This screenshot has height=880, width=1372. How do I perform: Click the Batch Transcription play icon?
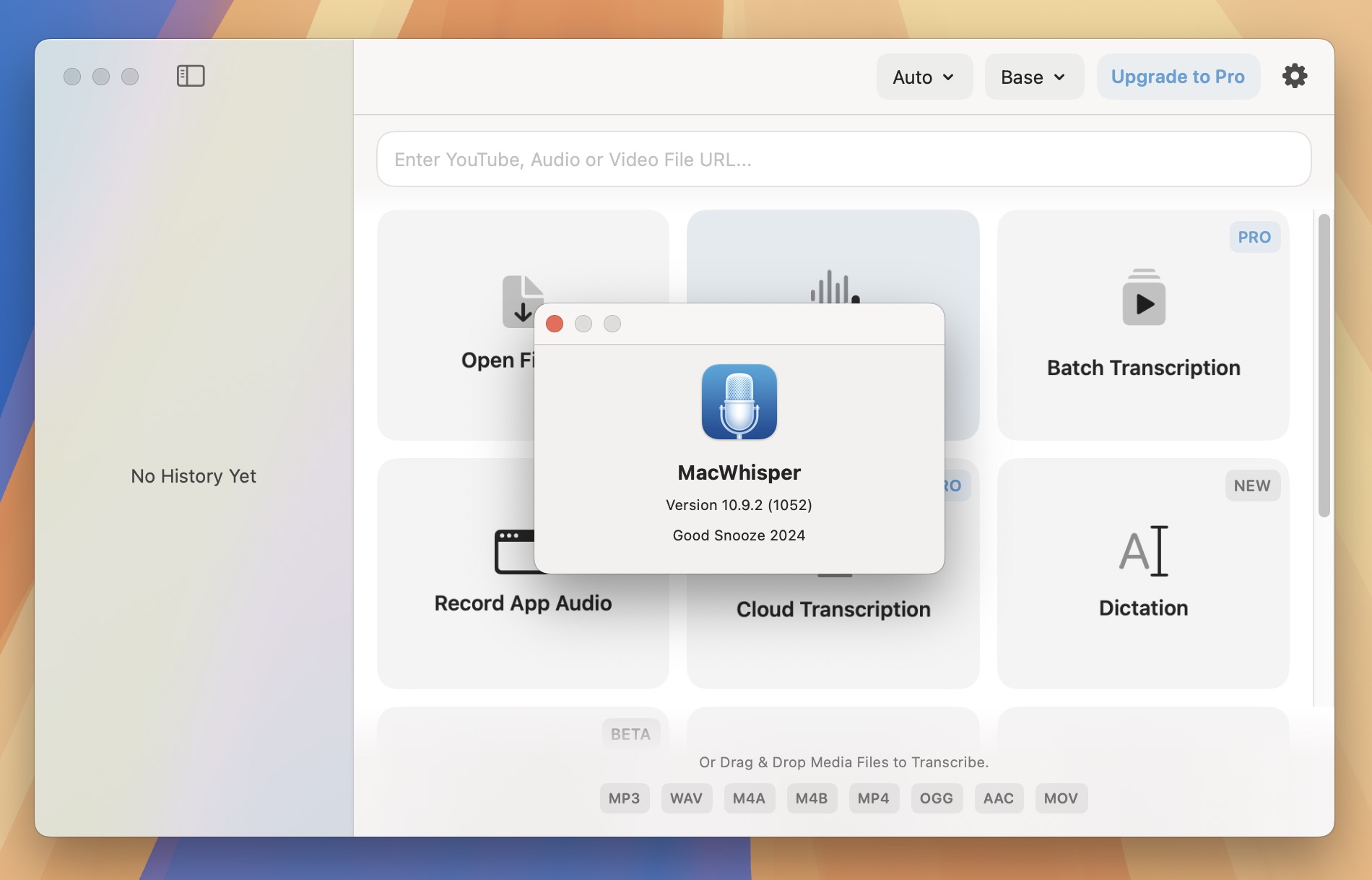point(1144,297)
